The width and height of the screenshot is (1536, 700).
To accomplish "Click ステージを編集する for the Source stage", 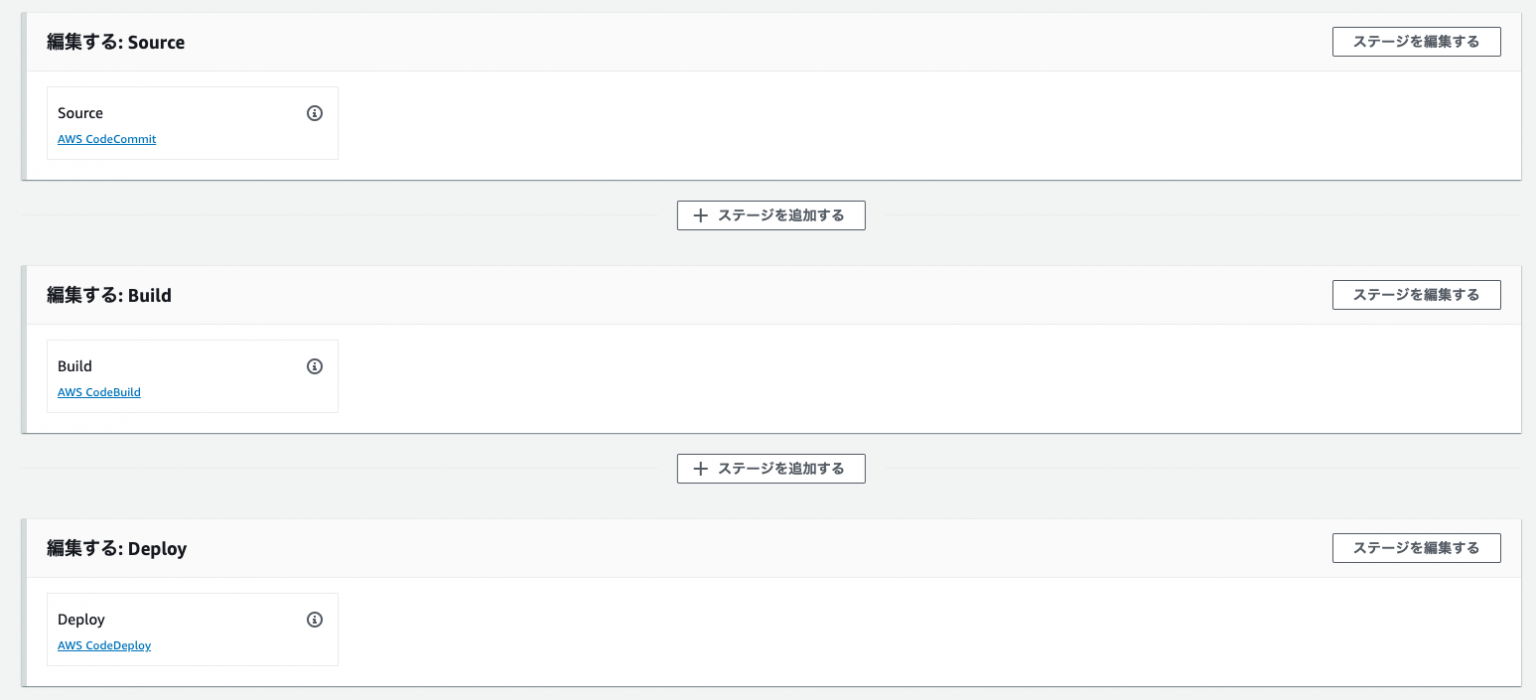I will [x=1416, y=41].
